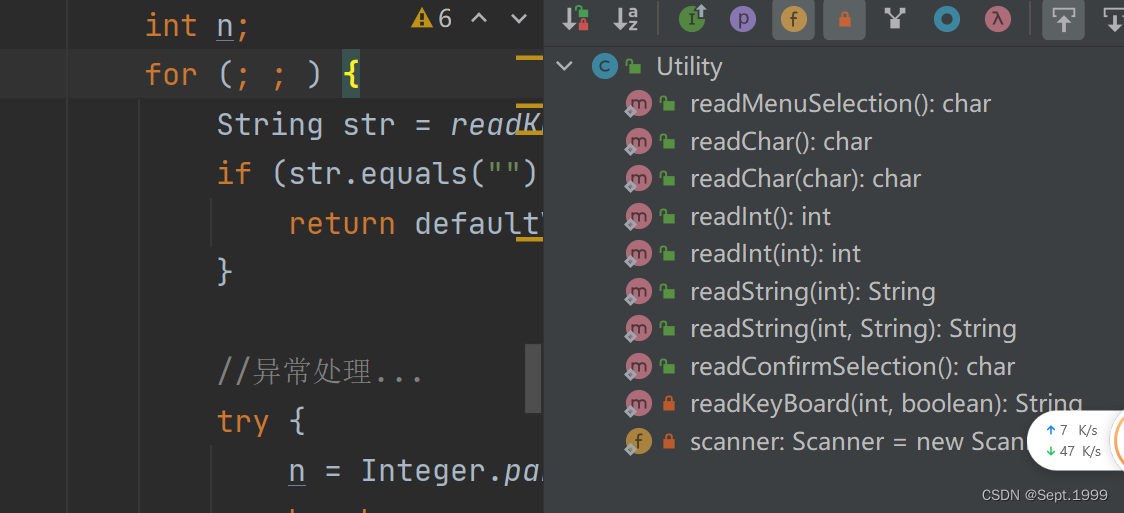Click method icon next to readKeyBoard
Viewport: 1124px width, 513px height.
pos(638,403)
